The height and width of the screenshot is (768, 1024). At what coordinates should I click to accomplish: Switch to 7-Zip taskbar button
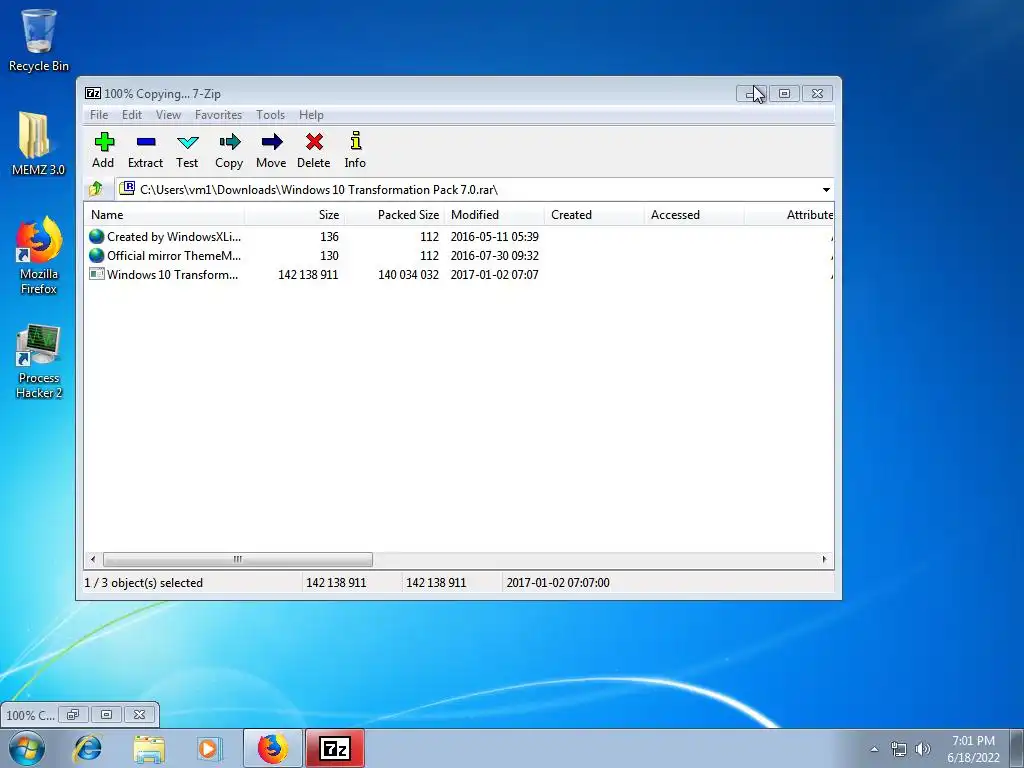(x=335, y=748)
